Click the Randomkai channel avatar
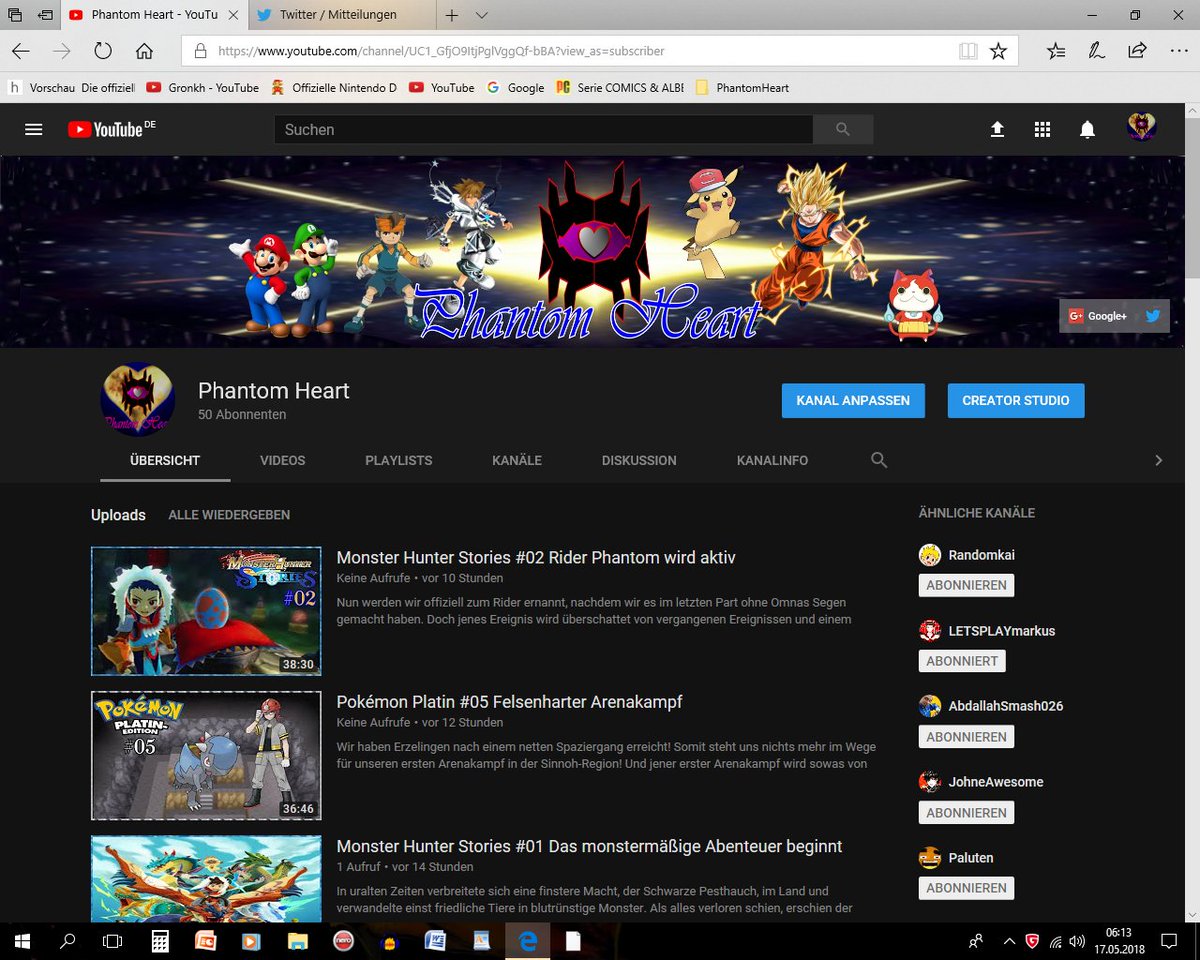 tap(930, 555)
